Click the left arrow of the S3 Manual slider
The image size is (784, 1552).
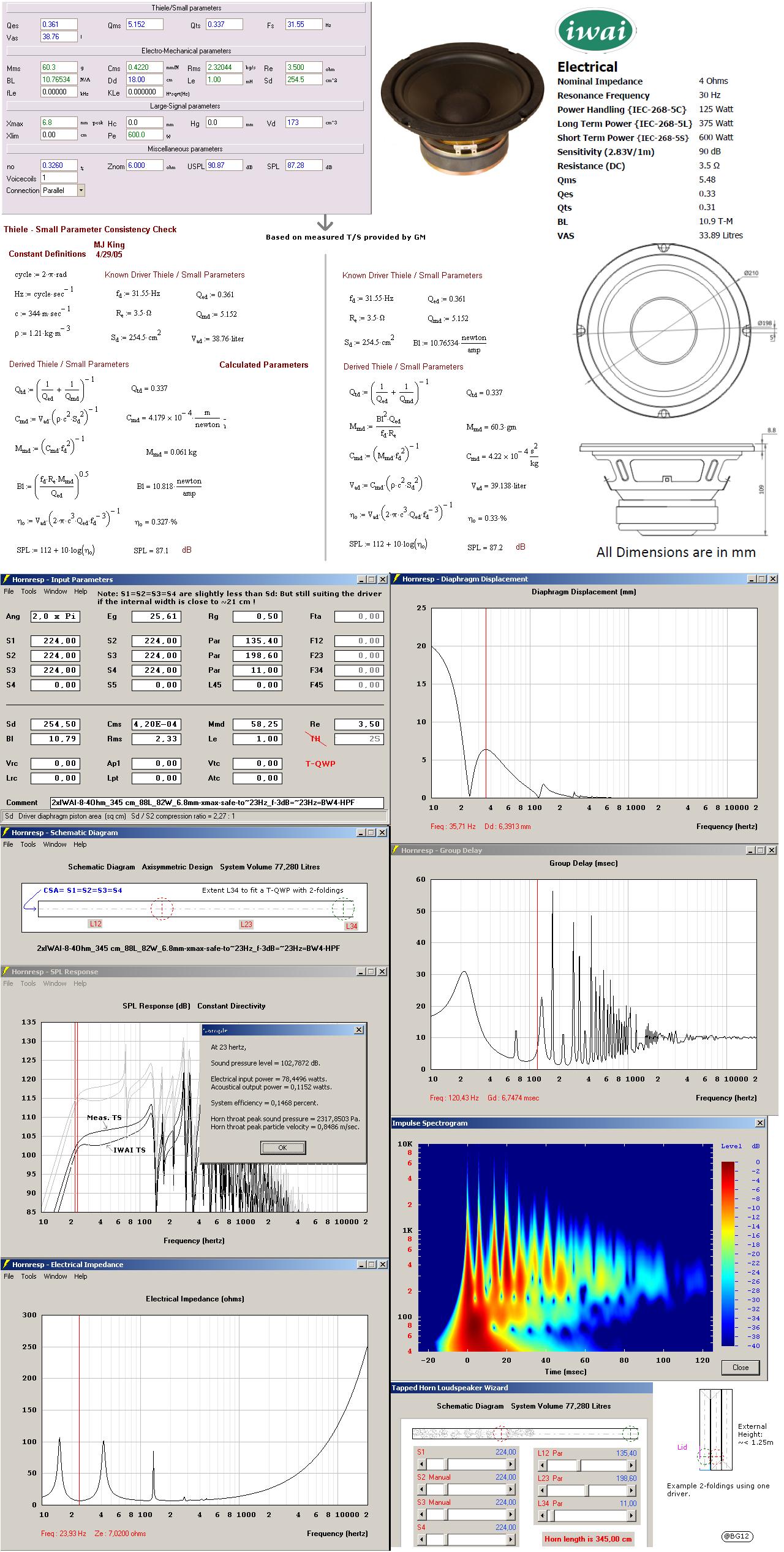point(421,1515)
